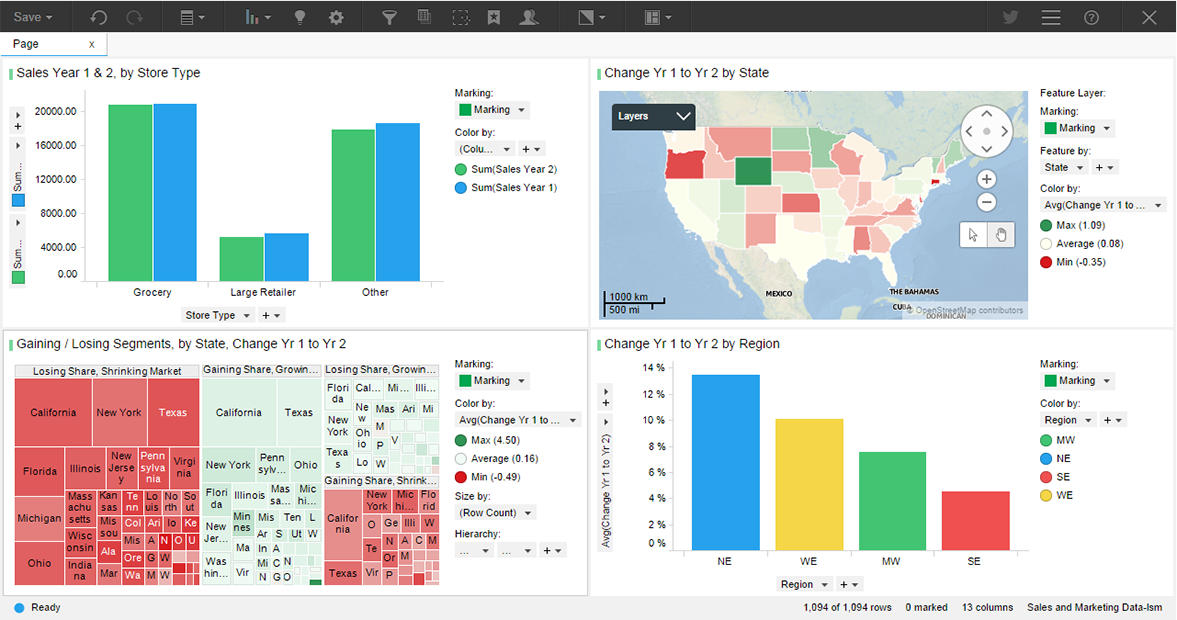1177x620 pixels.
Task: Close the Page tab with x
Action: (92, 44)
